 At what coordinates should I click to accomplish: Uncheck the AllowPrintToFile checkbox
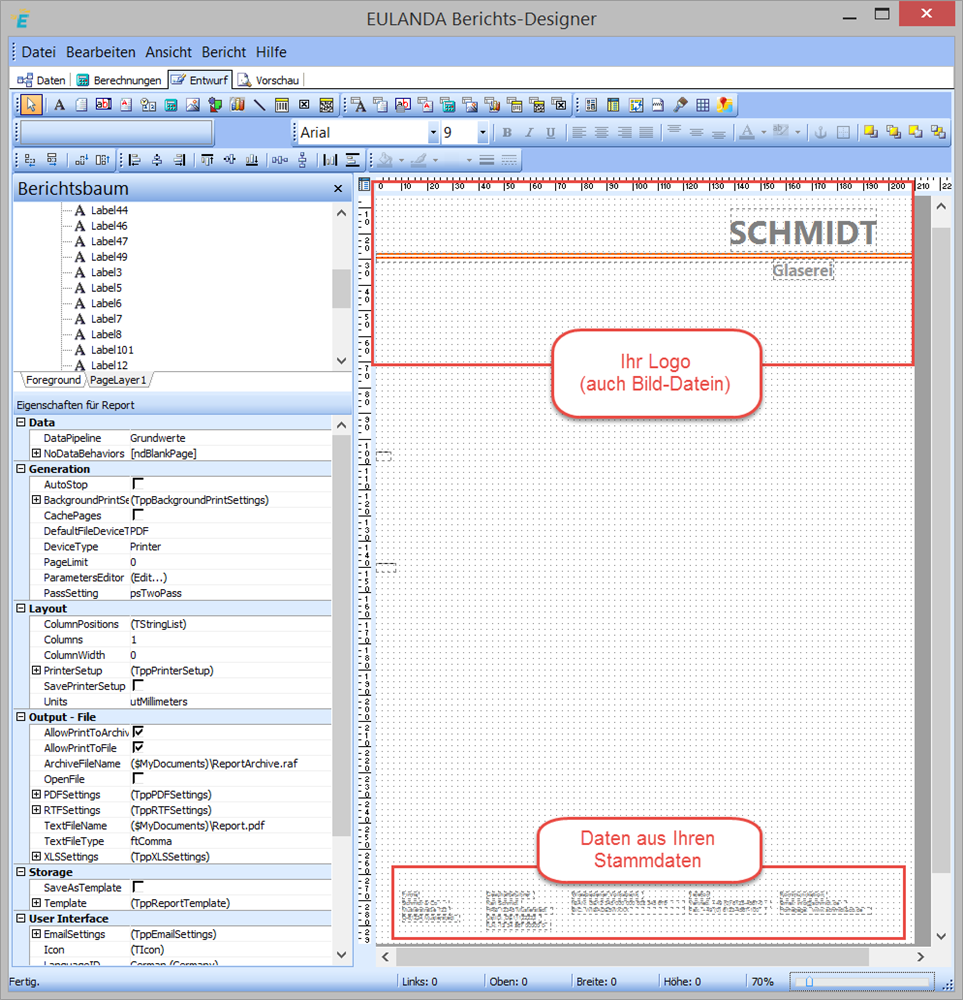pyautogui.click(x=138, y=747)
